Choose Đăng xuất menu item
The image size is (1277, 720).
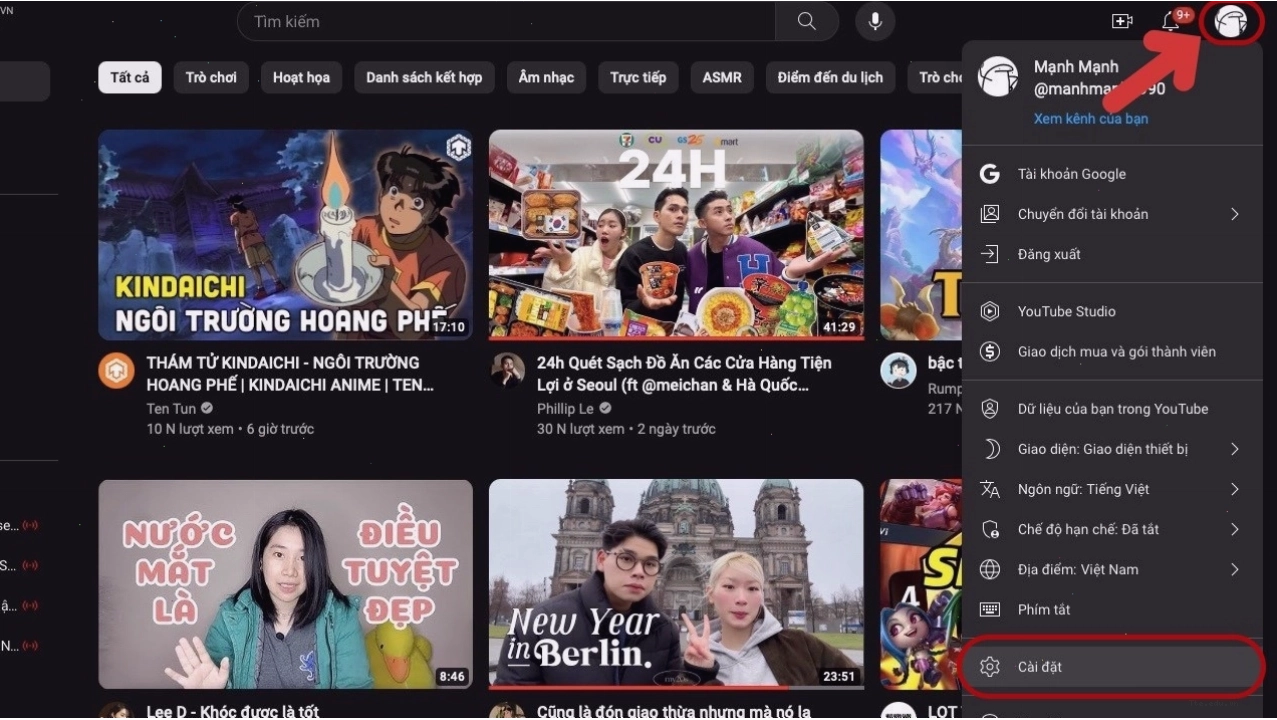click(x=1112, y=254)
